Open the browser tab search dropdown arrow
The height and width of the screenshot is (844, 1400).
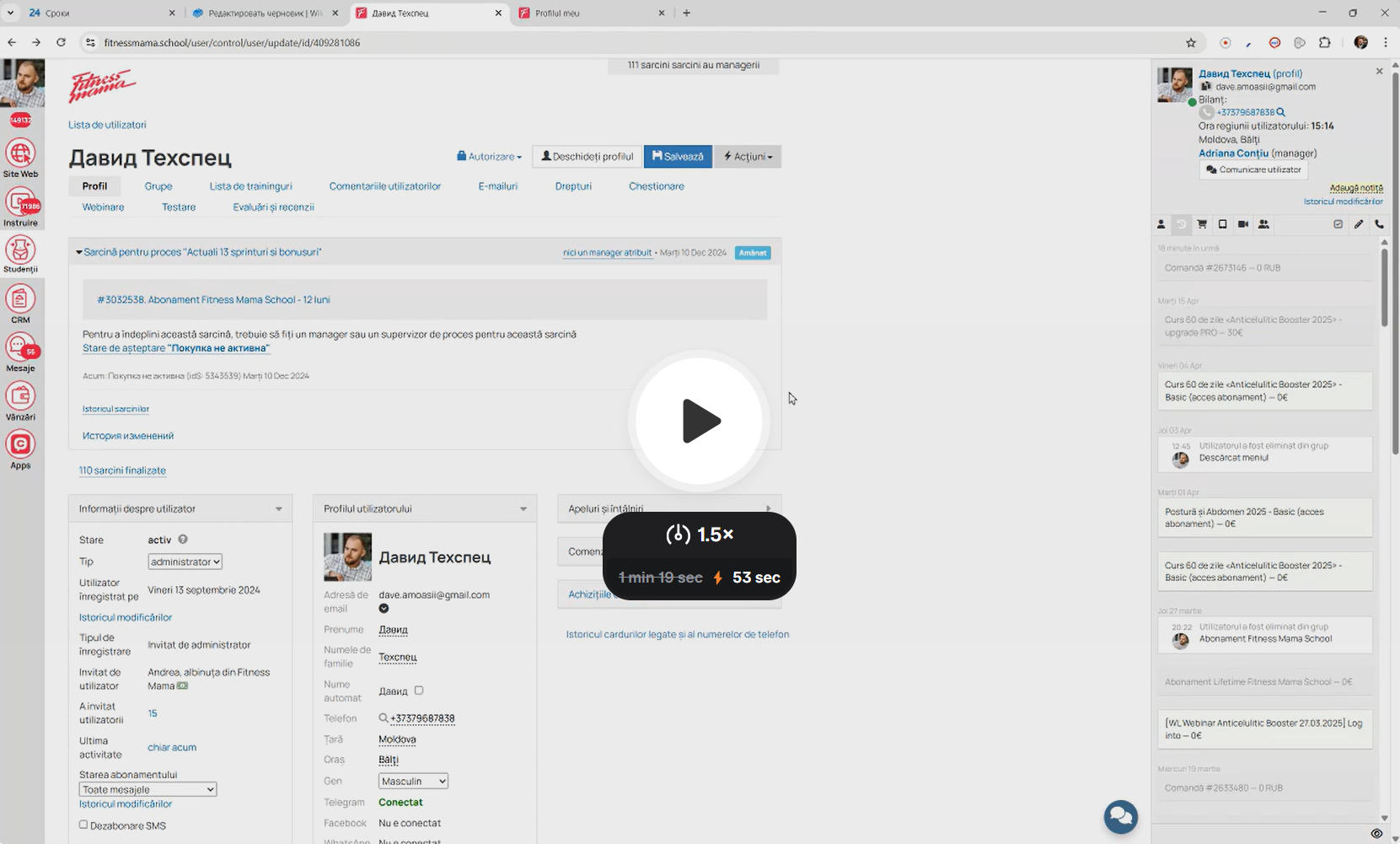point(11,13)
